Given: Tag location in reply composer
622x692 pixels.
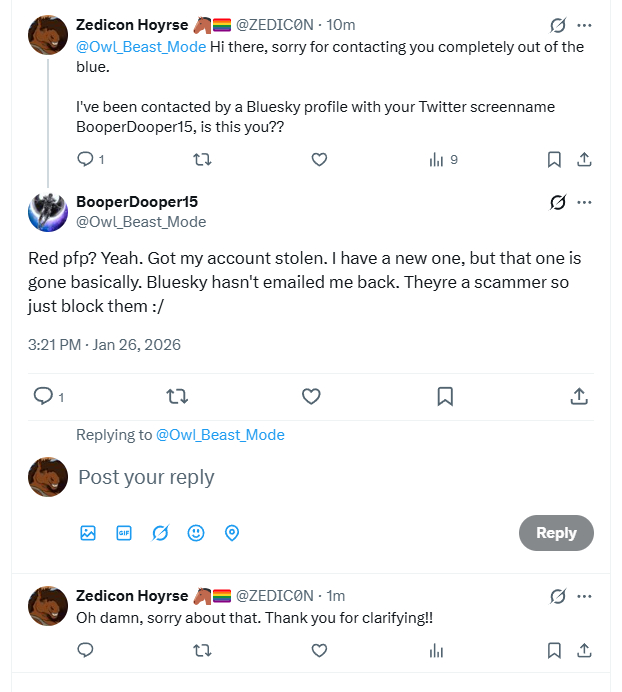Looking at the screenshot, I should pyautogui.click(x=232, y=533).
